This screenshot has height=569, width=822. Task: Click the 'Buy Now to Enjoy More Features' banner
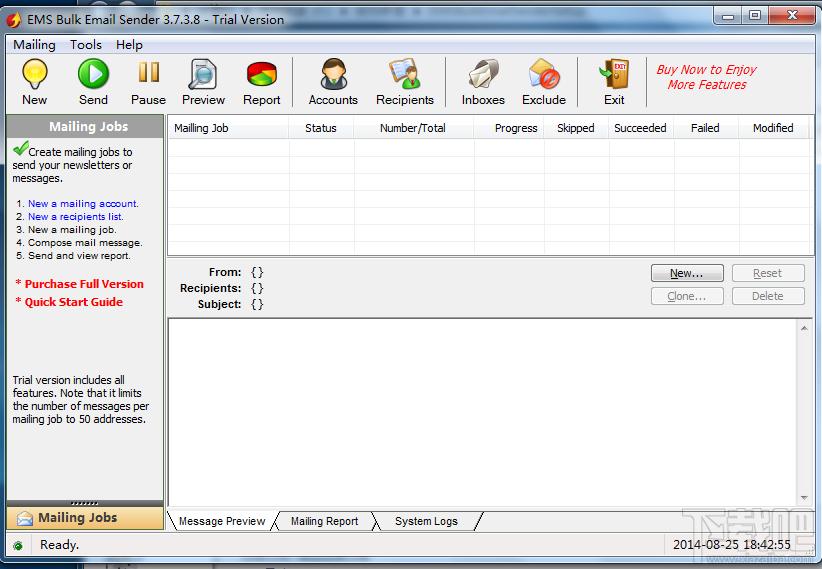(706, 77)
